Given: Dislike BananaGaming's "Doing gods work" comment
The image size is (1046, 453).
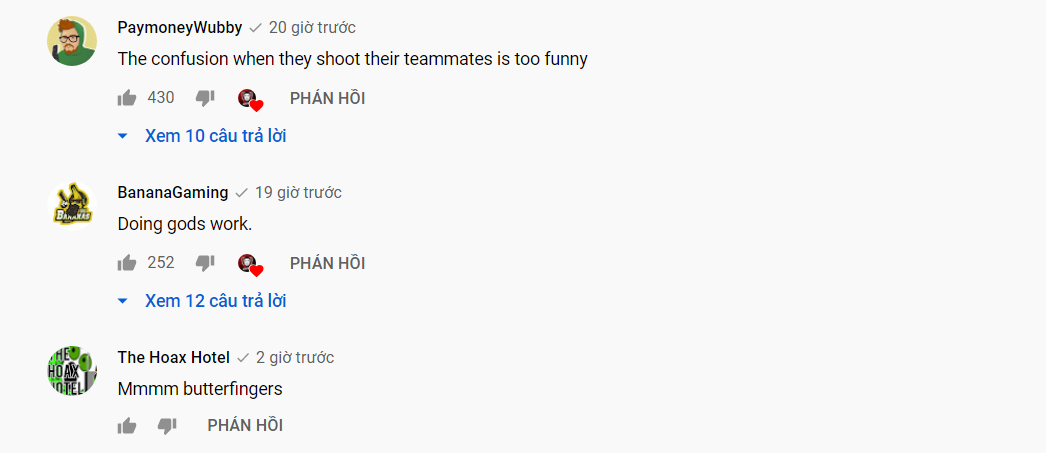Looking at the screenshot, I should tap(205, 263).
